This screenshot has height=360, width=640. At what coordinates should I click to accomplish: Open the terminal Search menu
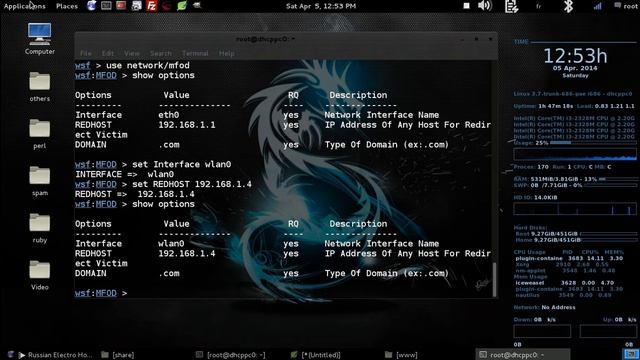click(x=160, y=53)
